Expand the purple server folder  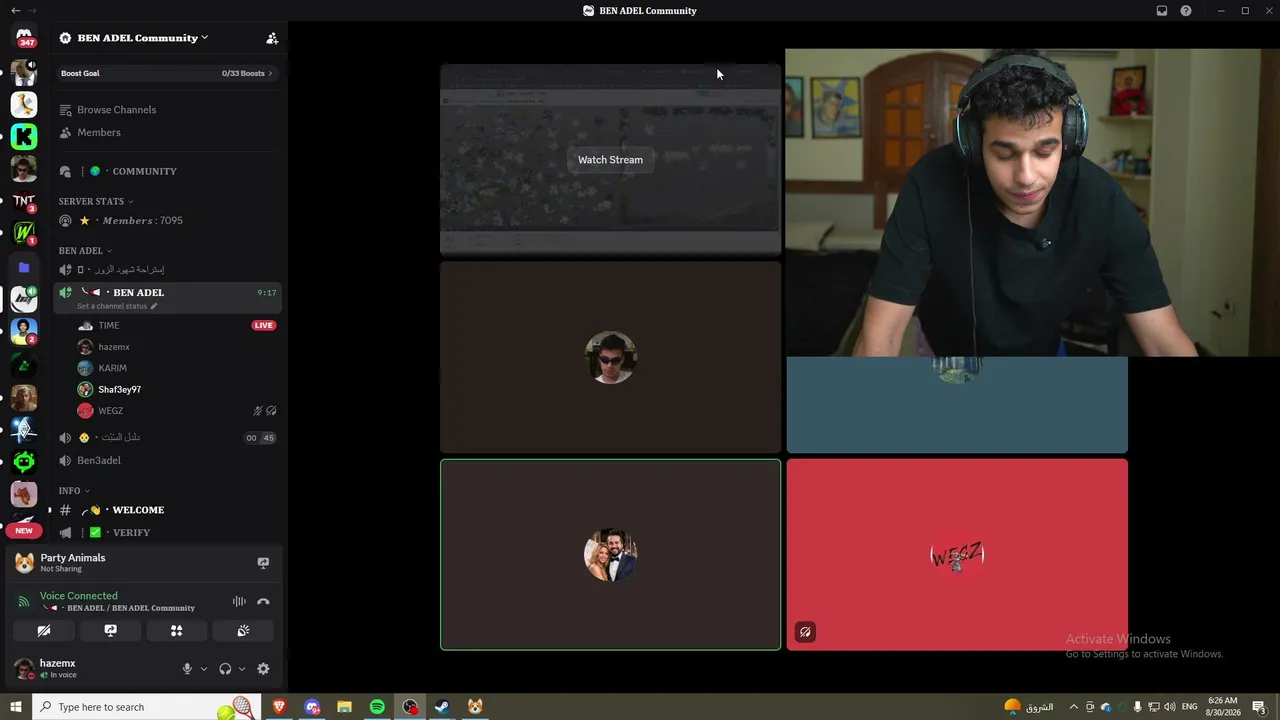point(24,267)
